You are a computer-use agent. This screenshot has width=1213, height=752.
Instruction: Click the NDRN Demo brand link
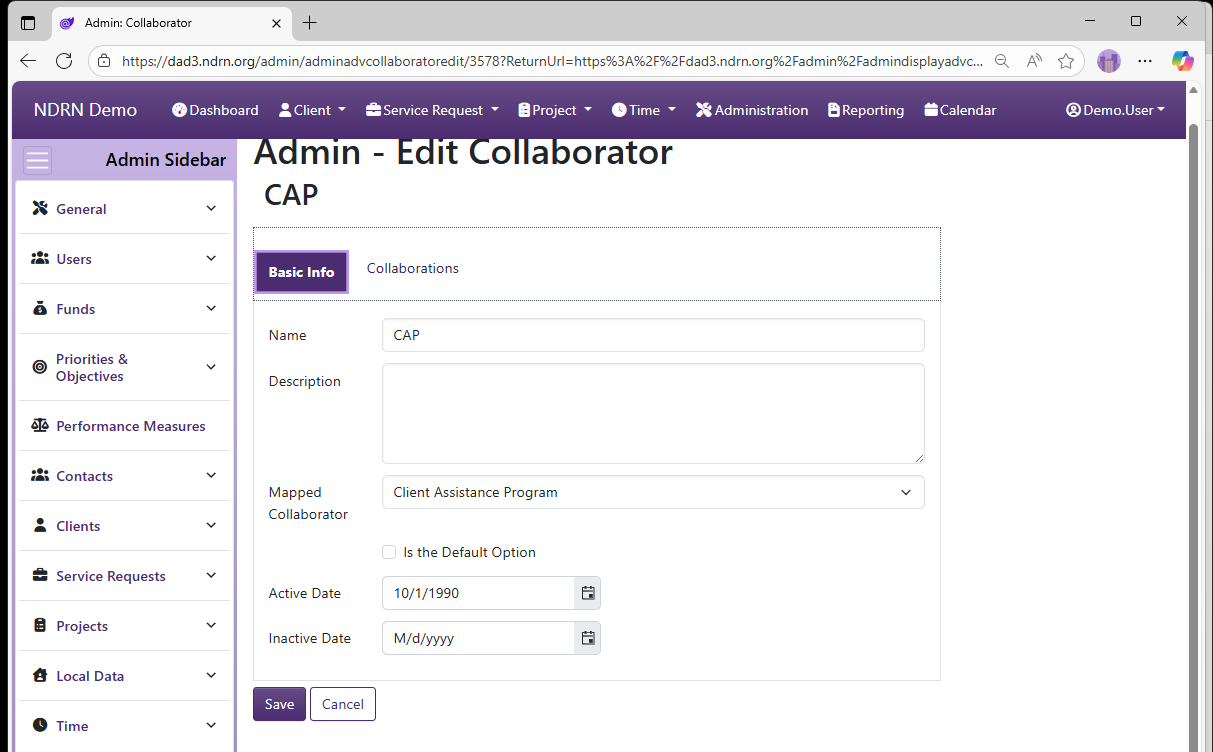pos(85,110)
